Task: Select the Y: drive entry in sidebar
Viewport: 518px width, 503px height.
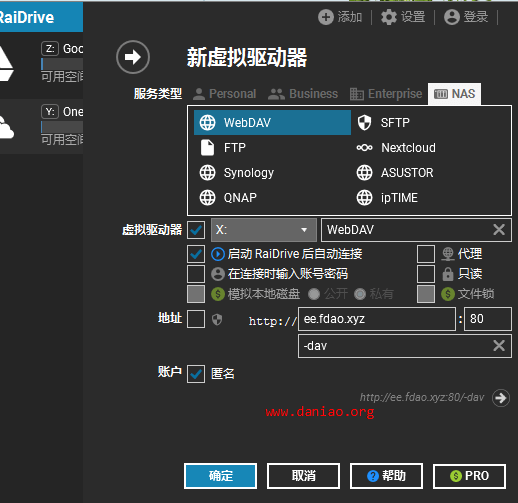Action: [41, 127]
